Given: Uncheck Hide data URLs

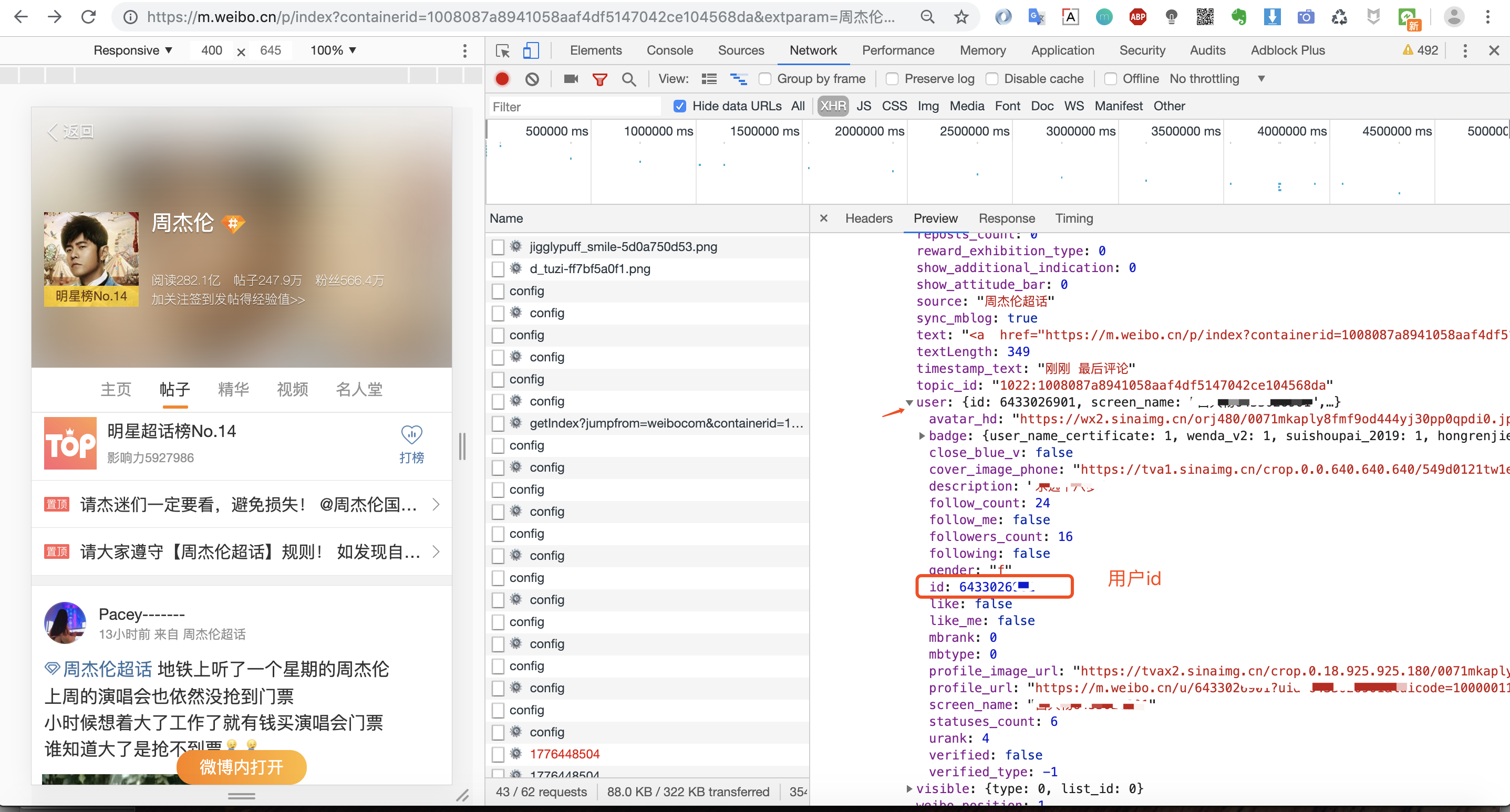Looking at the screenshot, I should click(x=679, y=107).
